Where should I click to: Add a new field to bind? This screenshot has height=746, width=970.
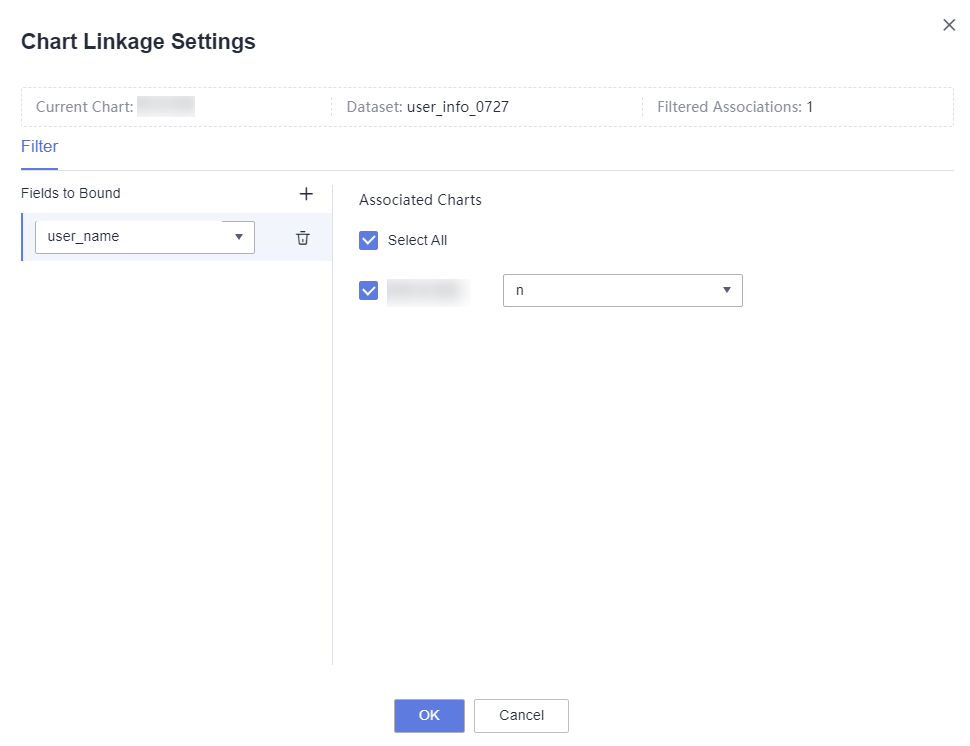(x=307, y=194)
